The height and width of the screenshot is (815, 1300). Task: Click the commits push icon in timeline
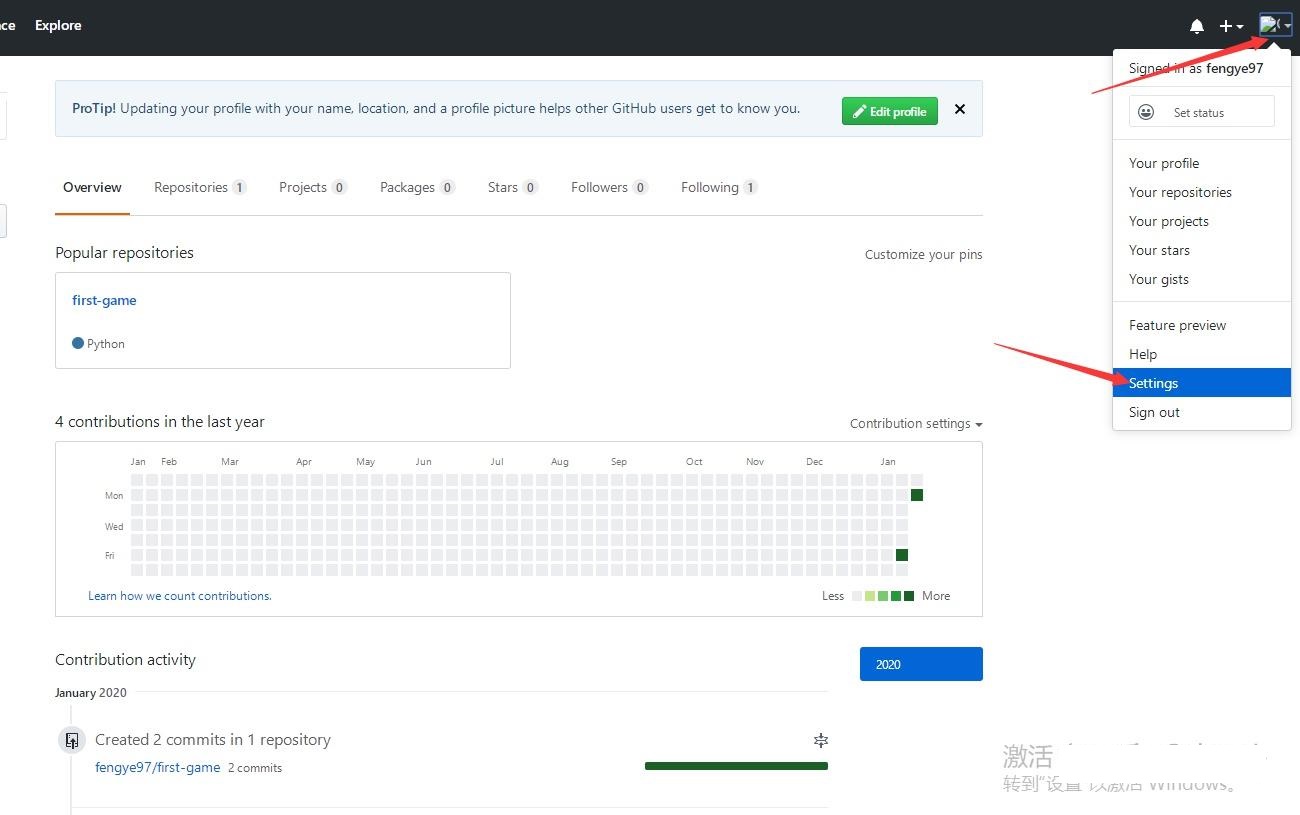click(72, 741)
